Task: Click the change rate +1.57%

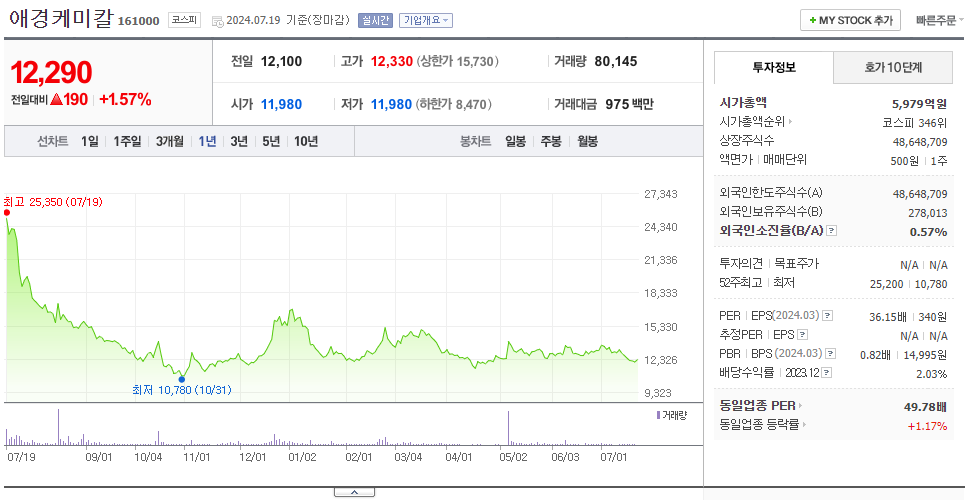Action: click(x=125, y=99)
